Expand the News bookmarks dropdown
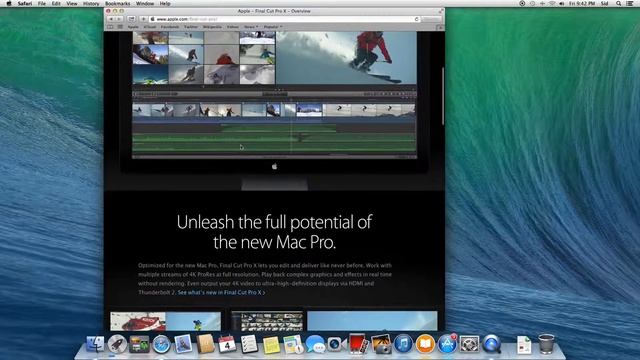The width and height of the screenshot is (640, 360). 251,27
